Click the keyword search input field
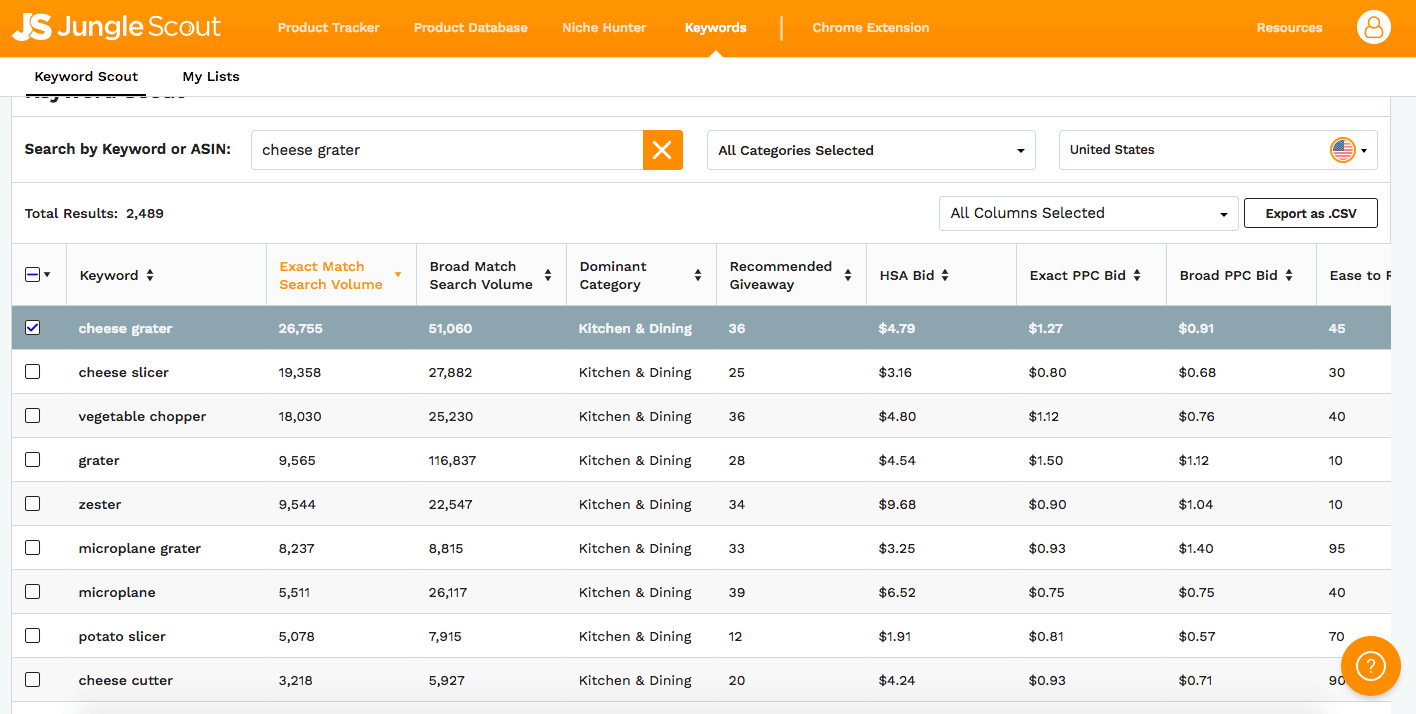 pyautogui.click(x=447, y=150)
